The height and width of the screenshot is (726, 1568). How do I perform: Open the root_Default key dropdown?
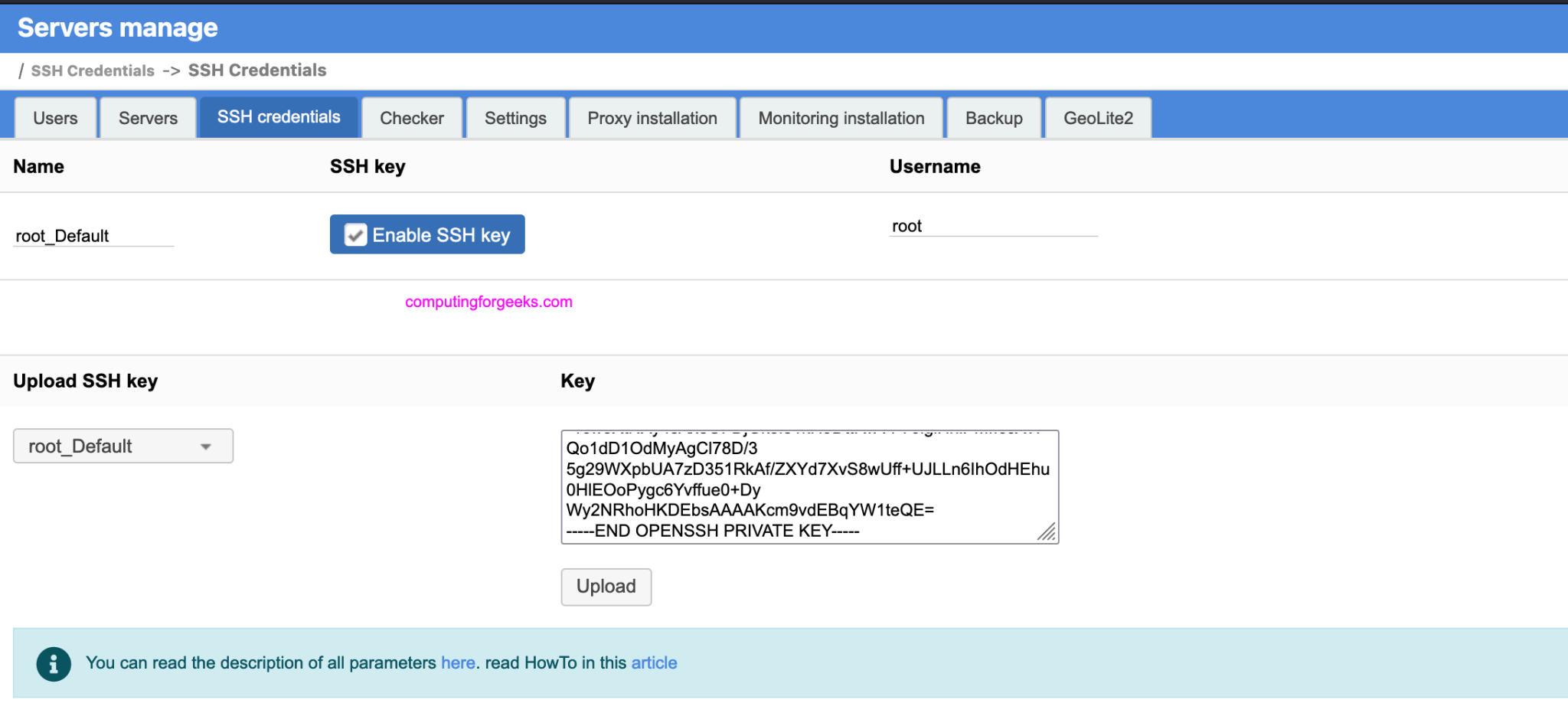122,446
